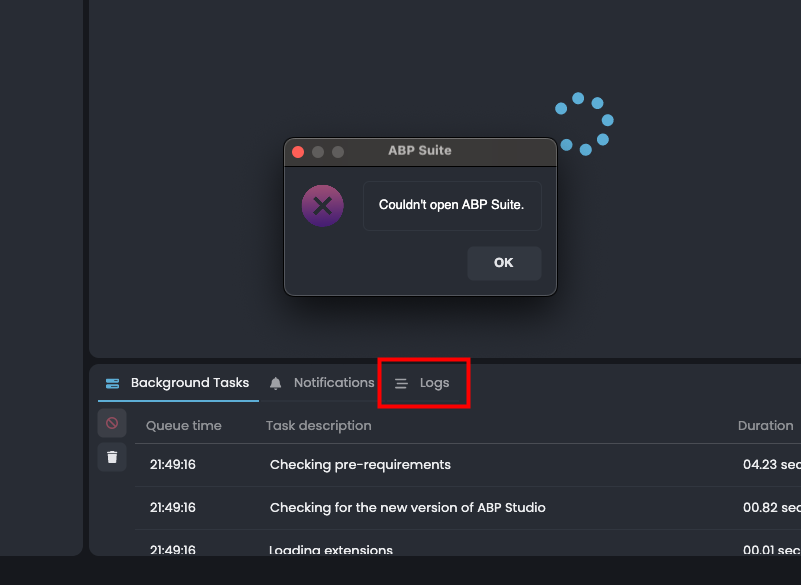
Task: Click OK in the ABP Suite dialog
Action: click(504, 263)
